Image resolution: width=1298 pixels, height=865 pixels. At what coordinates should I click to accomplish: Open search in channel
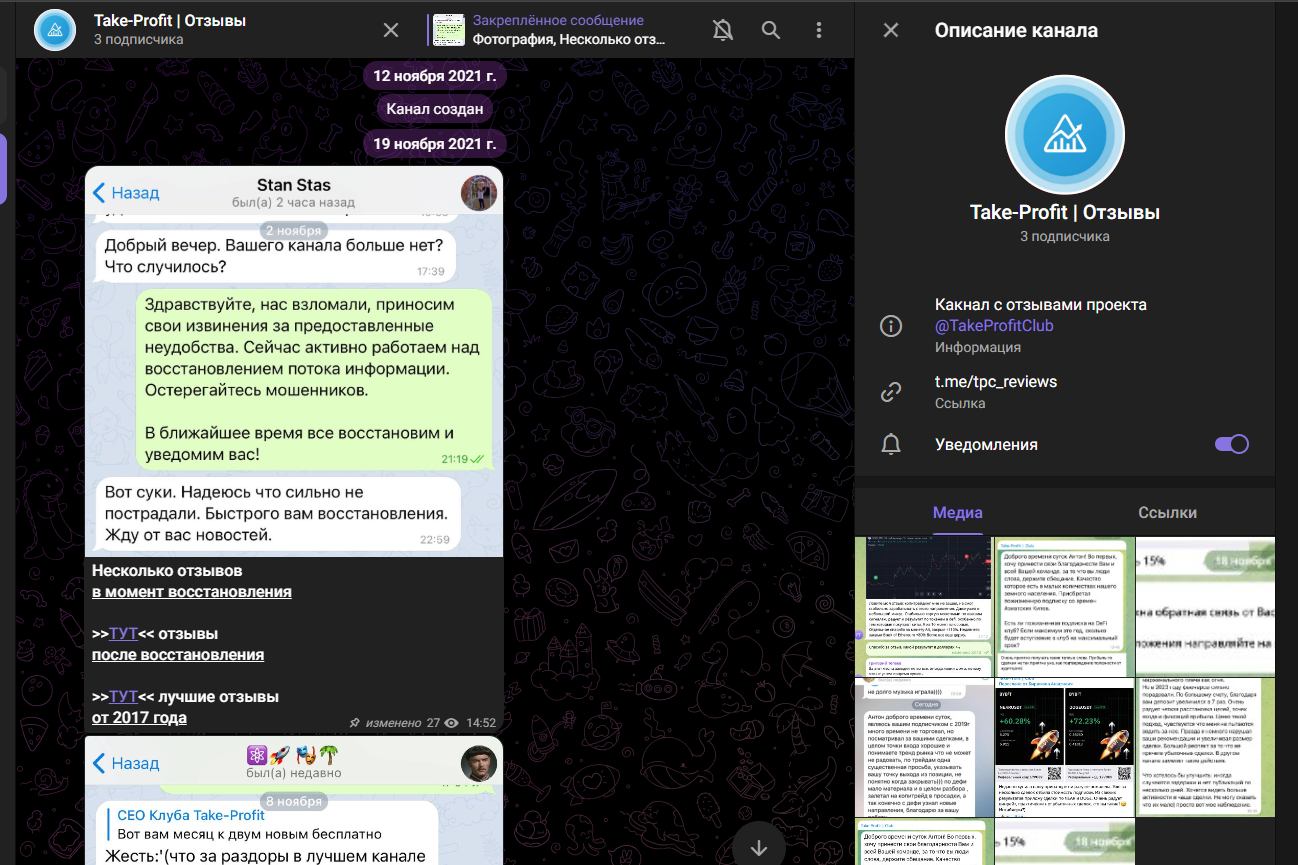coord(771,30)
